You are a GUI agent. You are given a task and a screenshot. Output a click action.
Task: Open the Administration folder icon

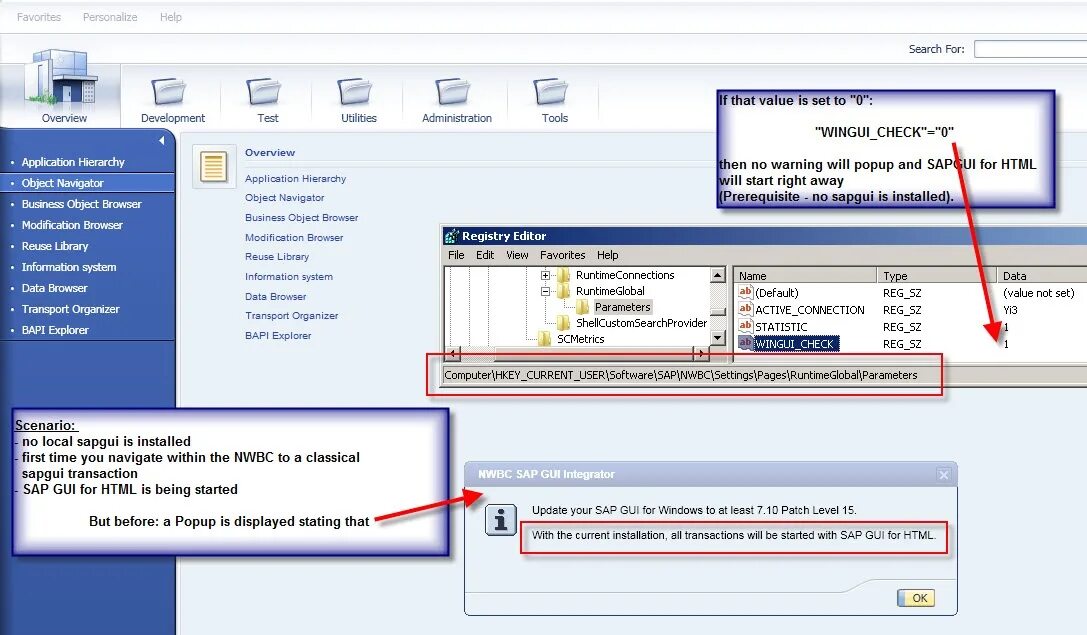pyautogui.click(x=454, y=93)
